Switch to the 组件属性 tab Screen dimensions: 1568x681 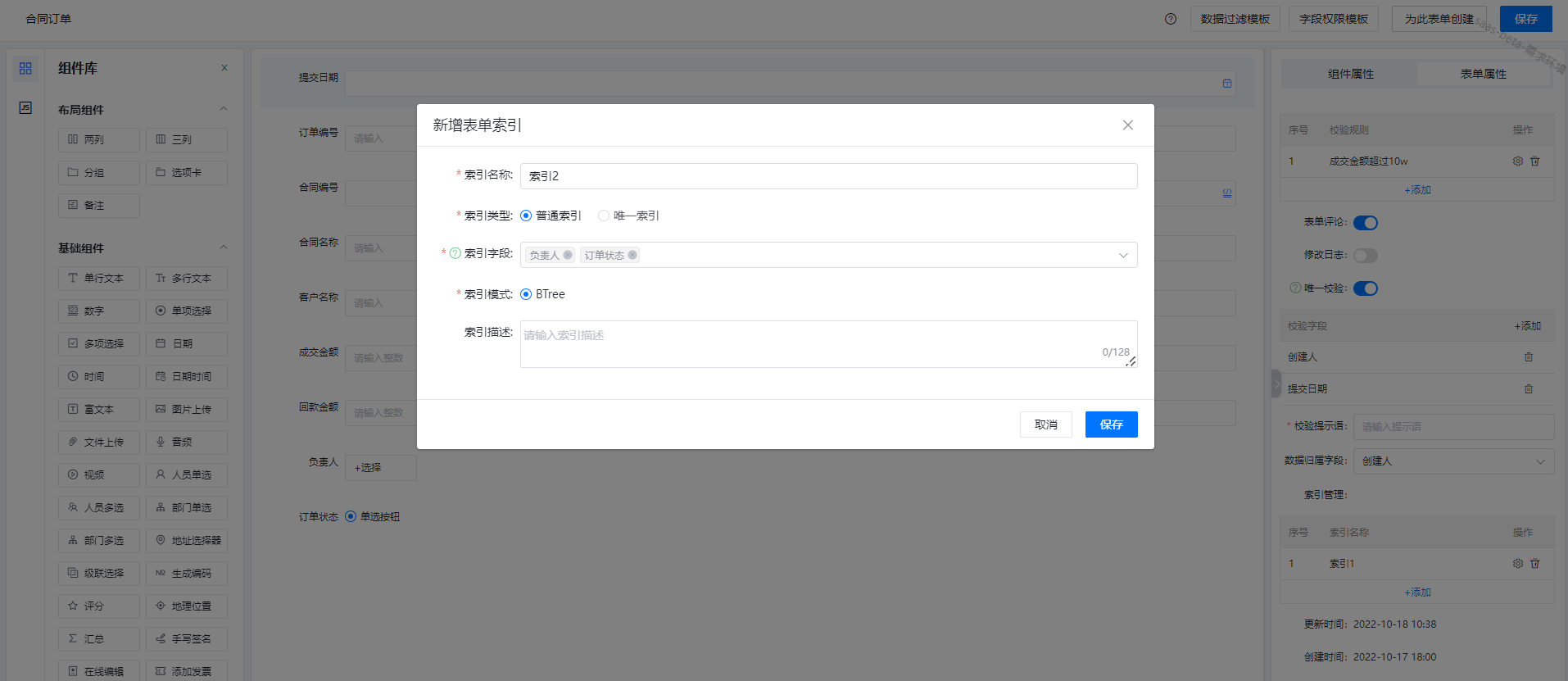[x=1350, y=74]
